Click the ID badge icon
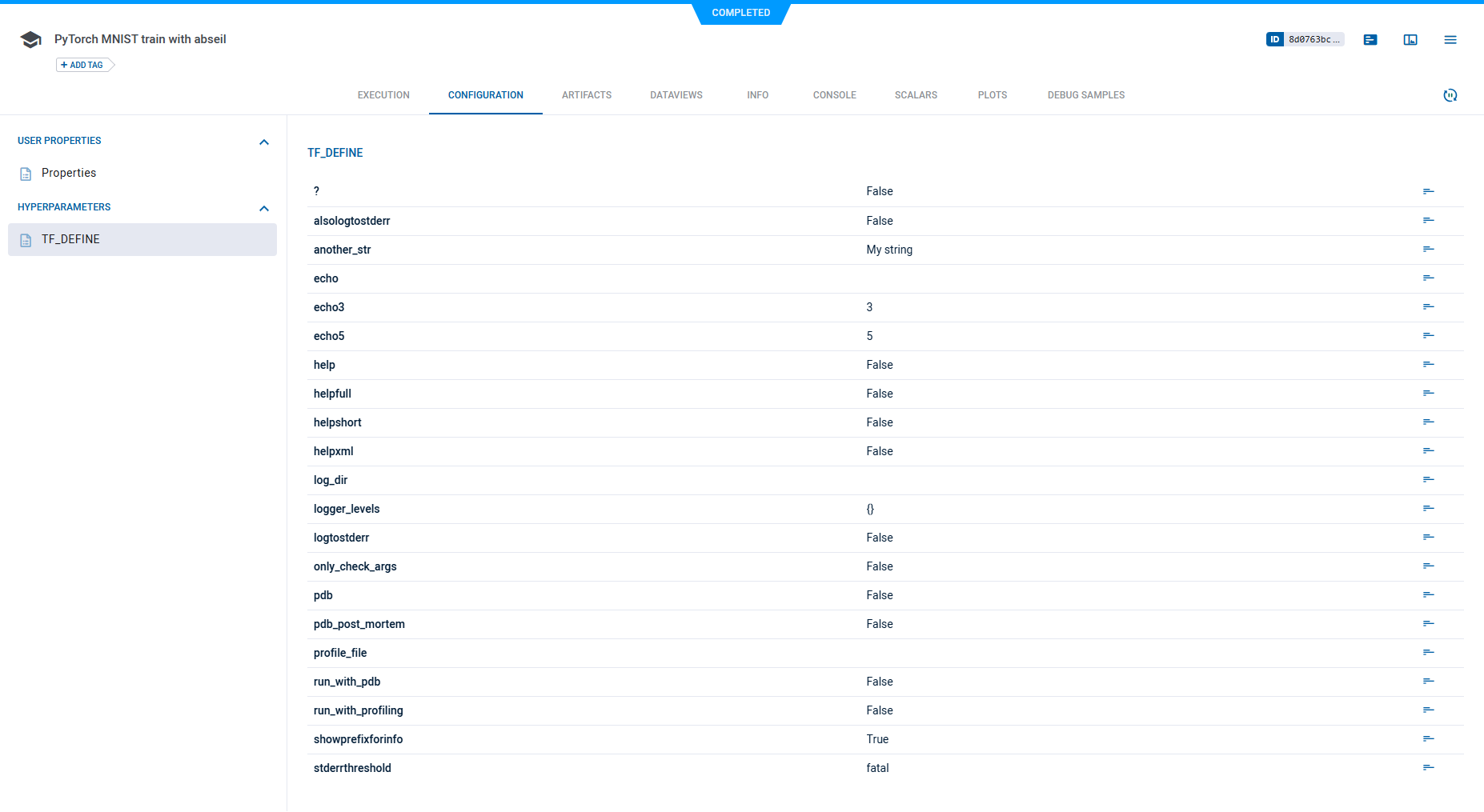 (1276, 38)
